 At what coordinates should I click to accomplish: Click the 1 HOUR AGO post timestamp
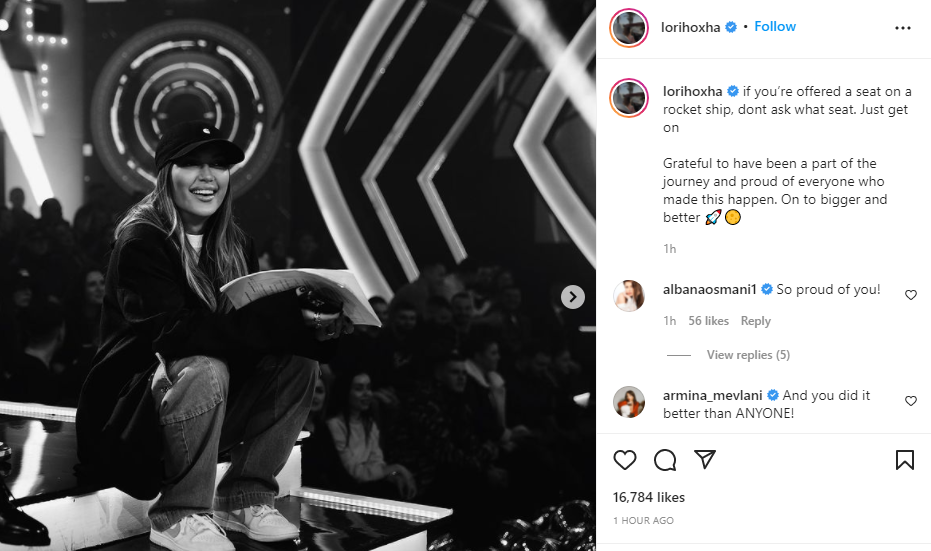click(643, 520)
